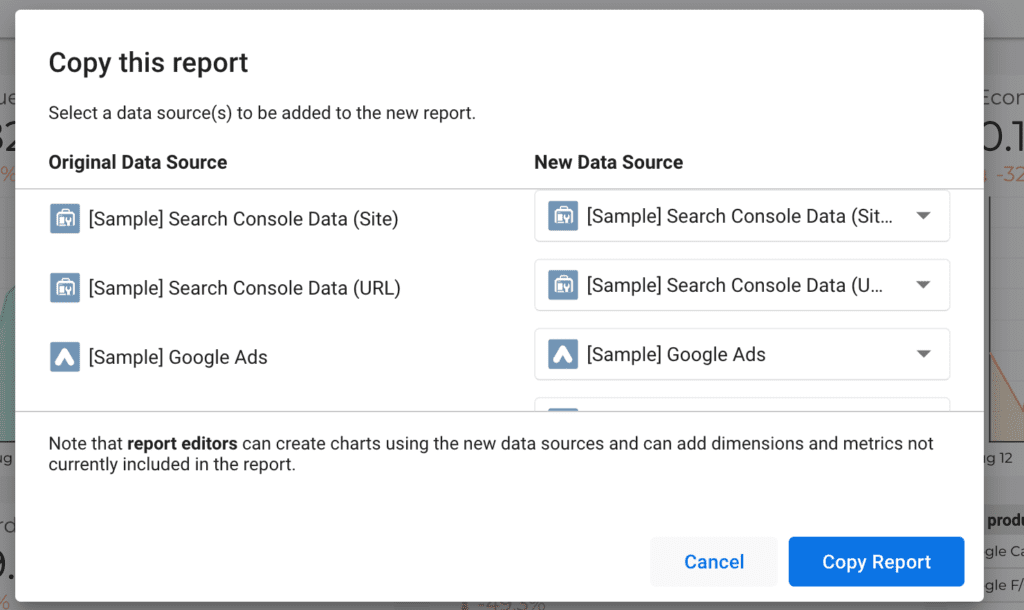Image resolution: width=1024 pixels, height=610 pixels.
Task: Click the 'report editors' bold text
Action: tap(182, 443)
